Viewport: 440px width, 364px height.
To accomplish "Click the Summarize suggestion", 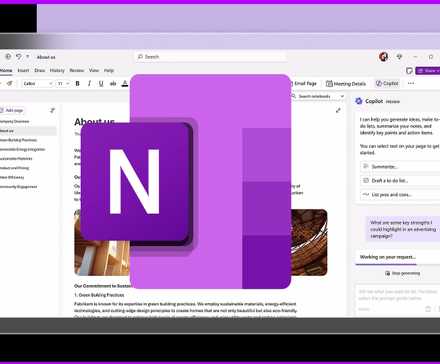I will click(400, 166).
